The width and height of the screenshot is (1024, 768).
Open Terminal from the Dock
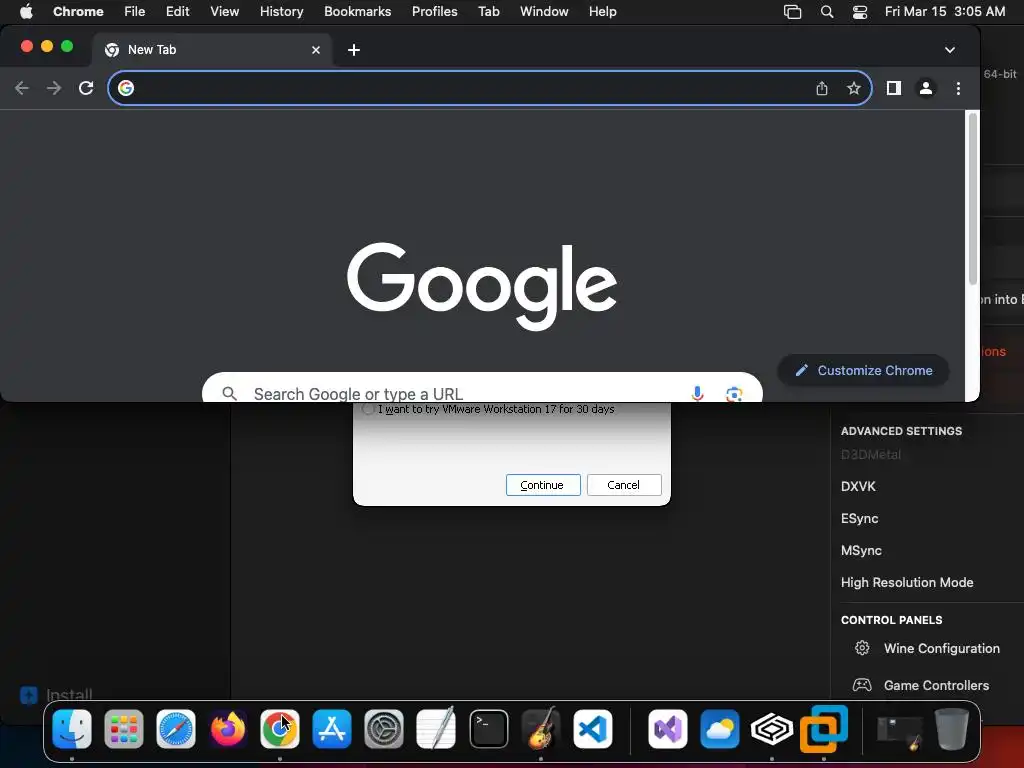pos(488,729)
